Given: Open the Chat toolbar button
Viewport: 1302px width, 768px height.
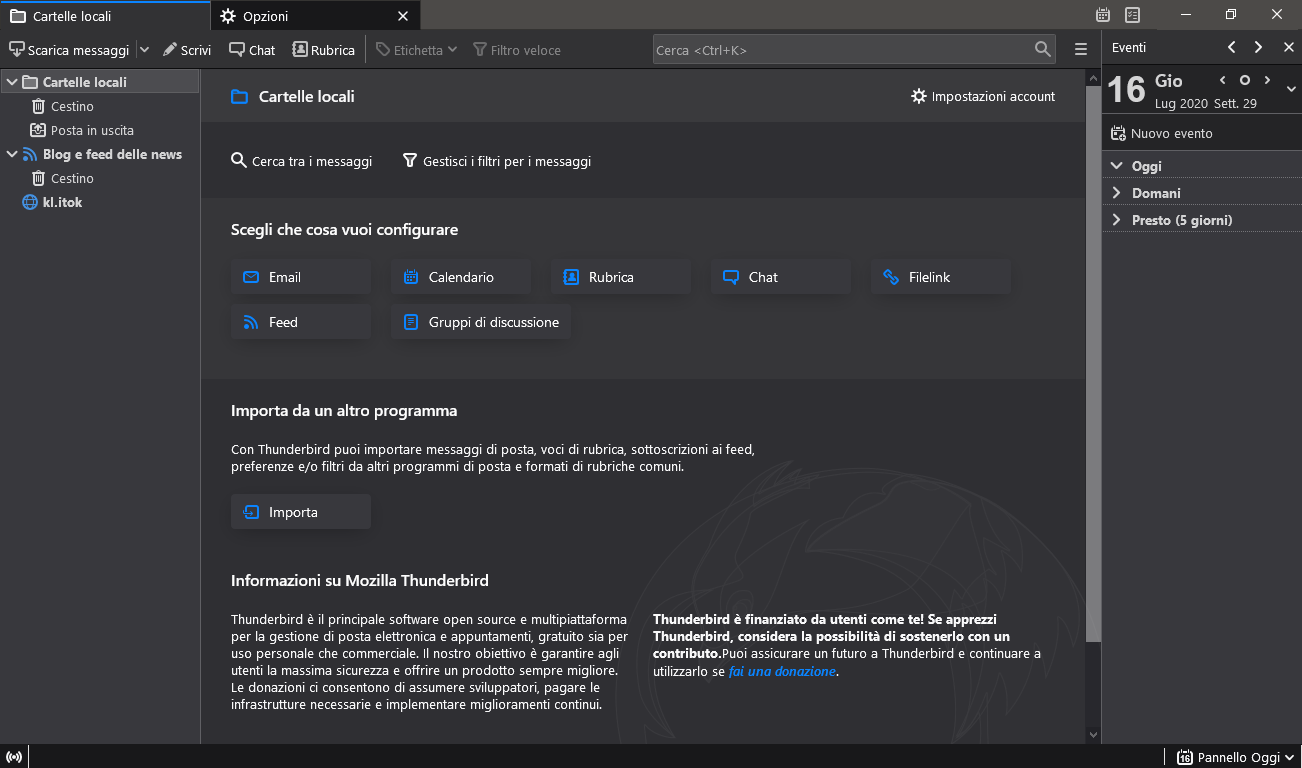Looking at the screenshot, I should pos(252,50).
